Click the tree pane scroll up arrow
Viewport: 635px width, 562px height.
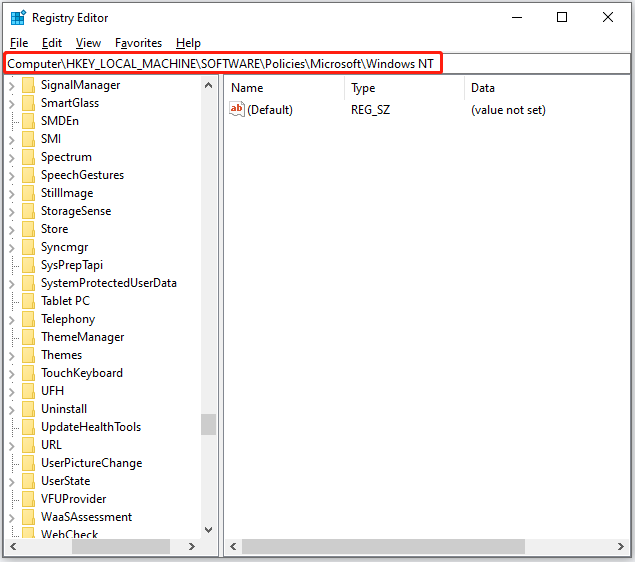(x=209, y=85)
